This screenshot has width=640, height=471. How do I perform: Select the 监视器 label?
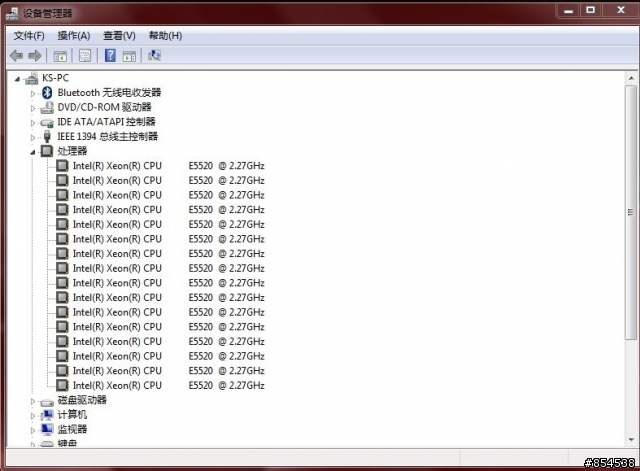click(x=72, y=429)
